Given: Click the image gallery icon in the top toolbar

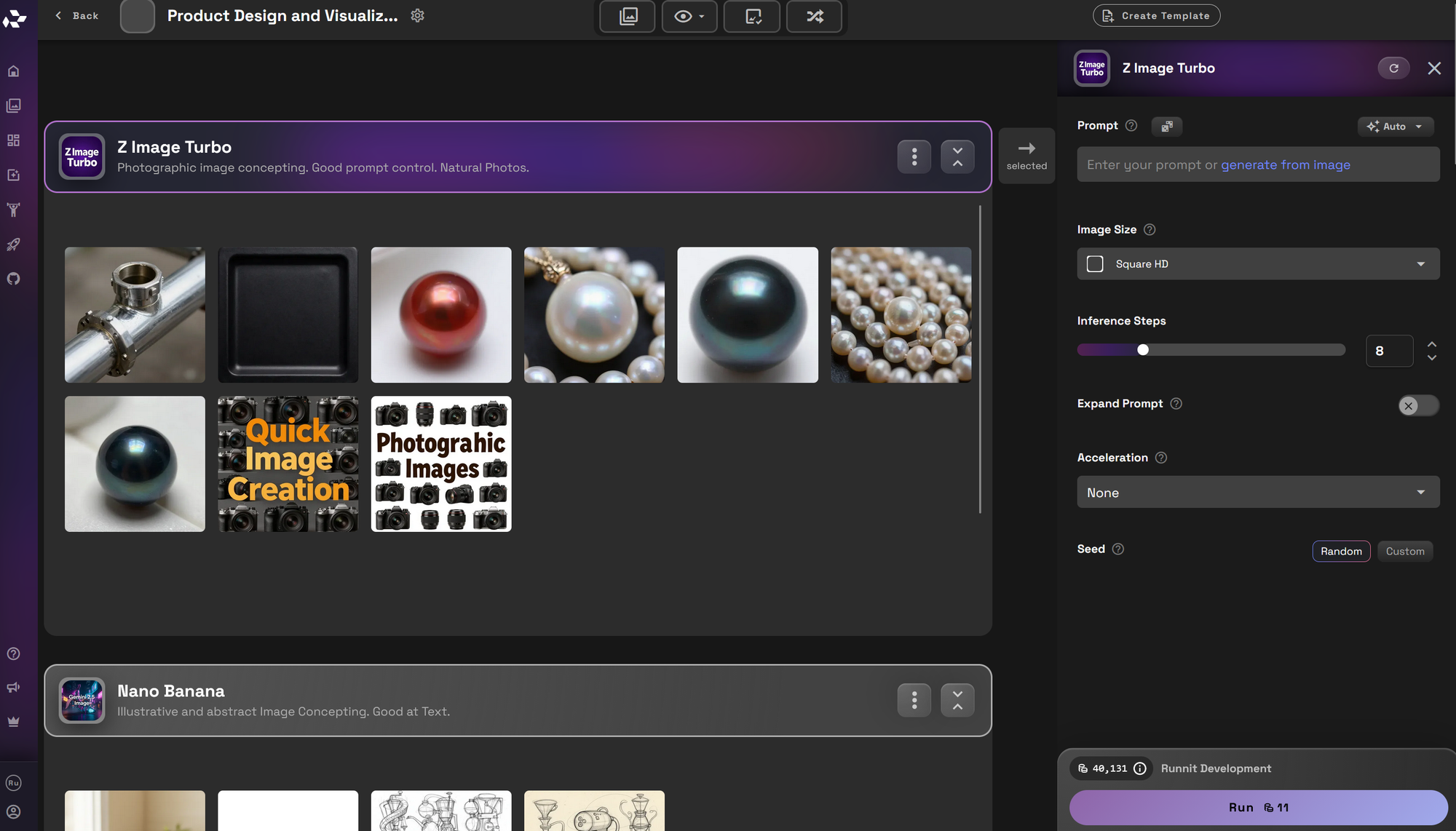Looking at the screenshot, I should tap(626, 15).
